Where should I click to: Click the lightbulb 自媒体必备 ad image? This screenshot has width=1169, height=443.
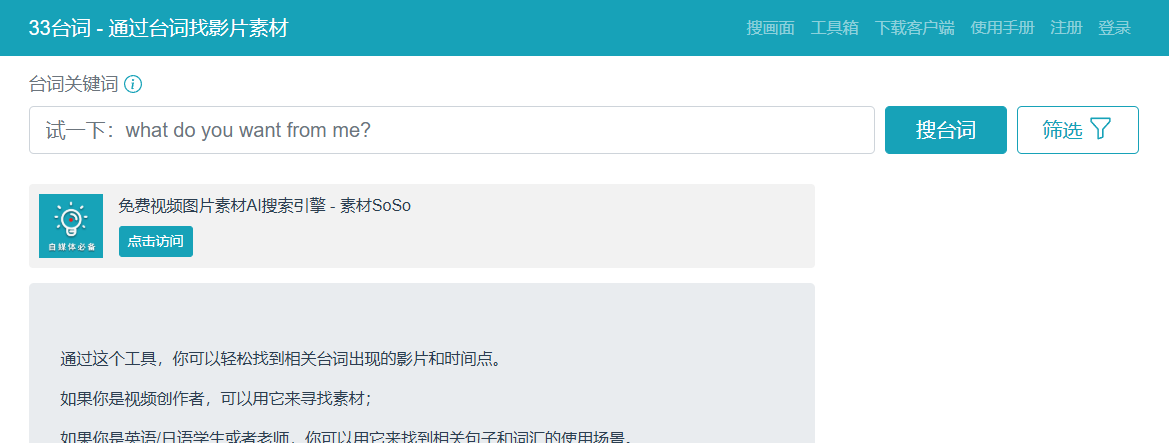pos(71,226)
